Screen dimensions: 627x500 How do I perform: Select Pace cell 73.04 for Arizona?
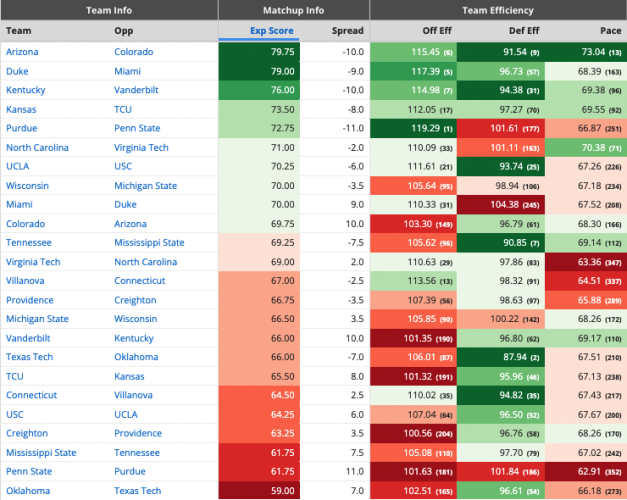coord(586,52)
